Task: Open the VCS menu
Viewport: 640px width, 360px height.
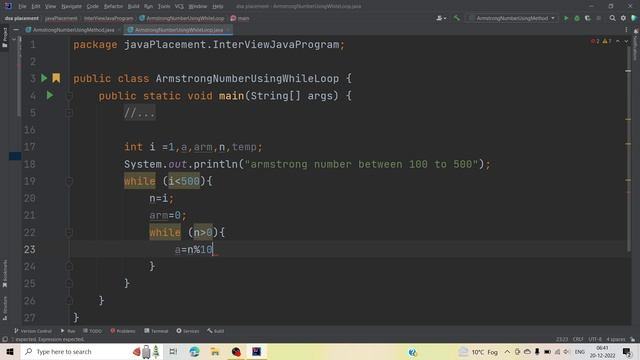Action: 179,6
